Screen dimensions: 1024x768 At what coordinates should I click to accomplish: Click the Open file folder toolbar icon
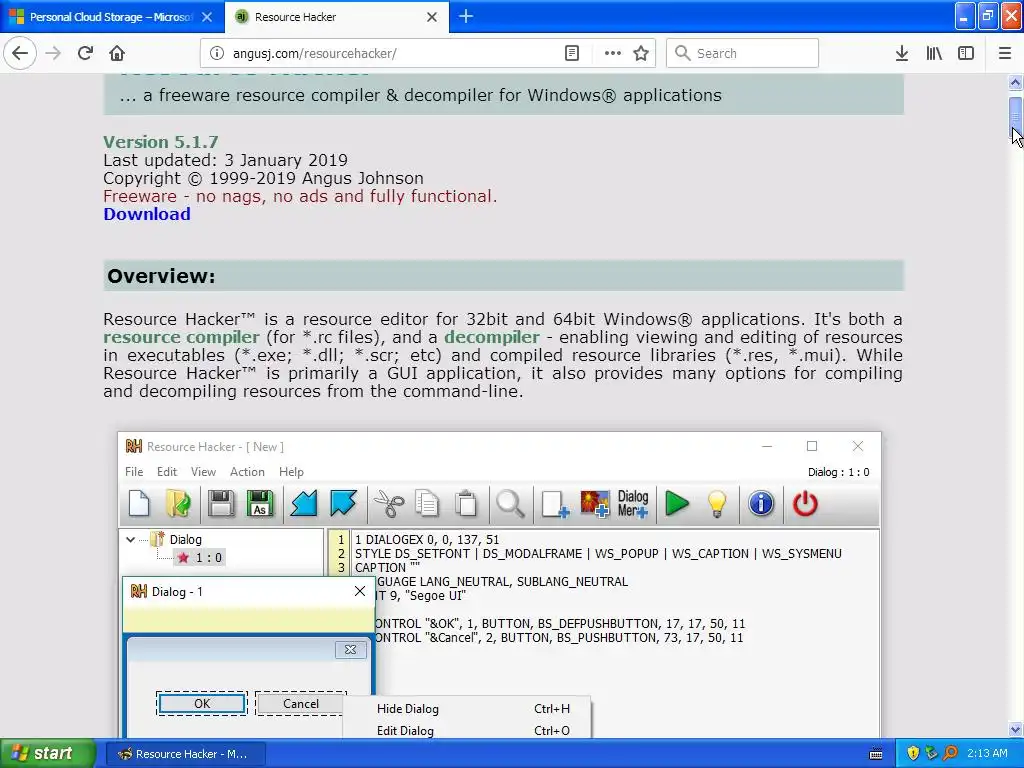coord(178,504)
